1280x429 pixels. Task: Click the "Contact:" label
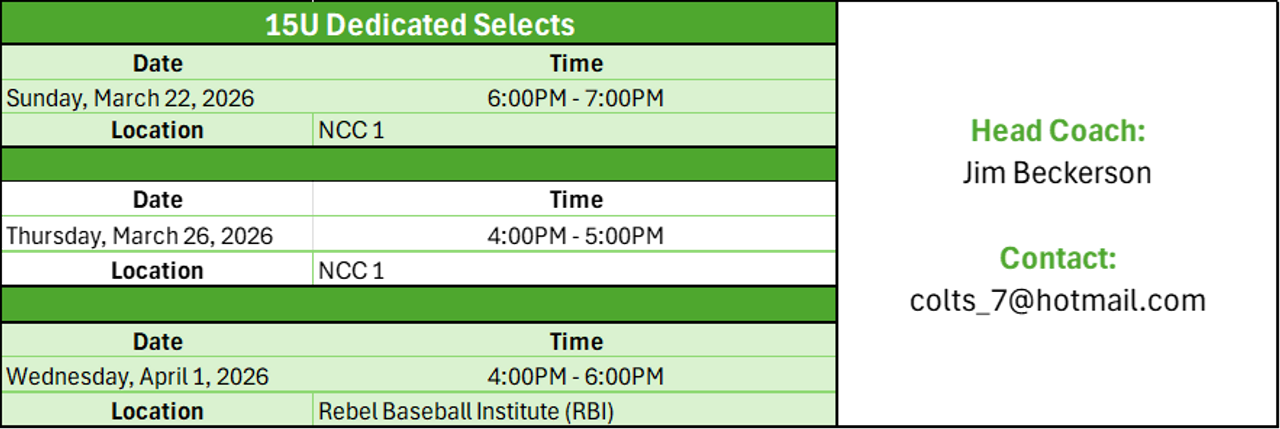point(1058,258)
